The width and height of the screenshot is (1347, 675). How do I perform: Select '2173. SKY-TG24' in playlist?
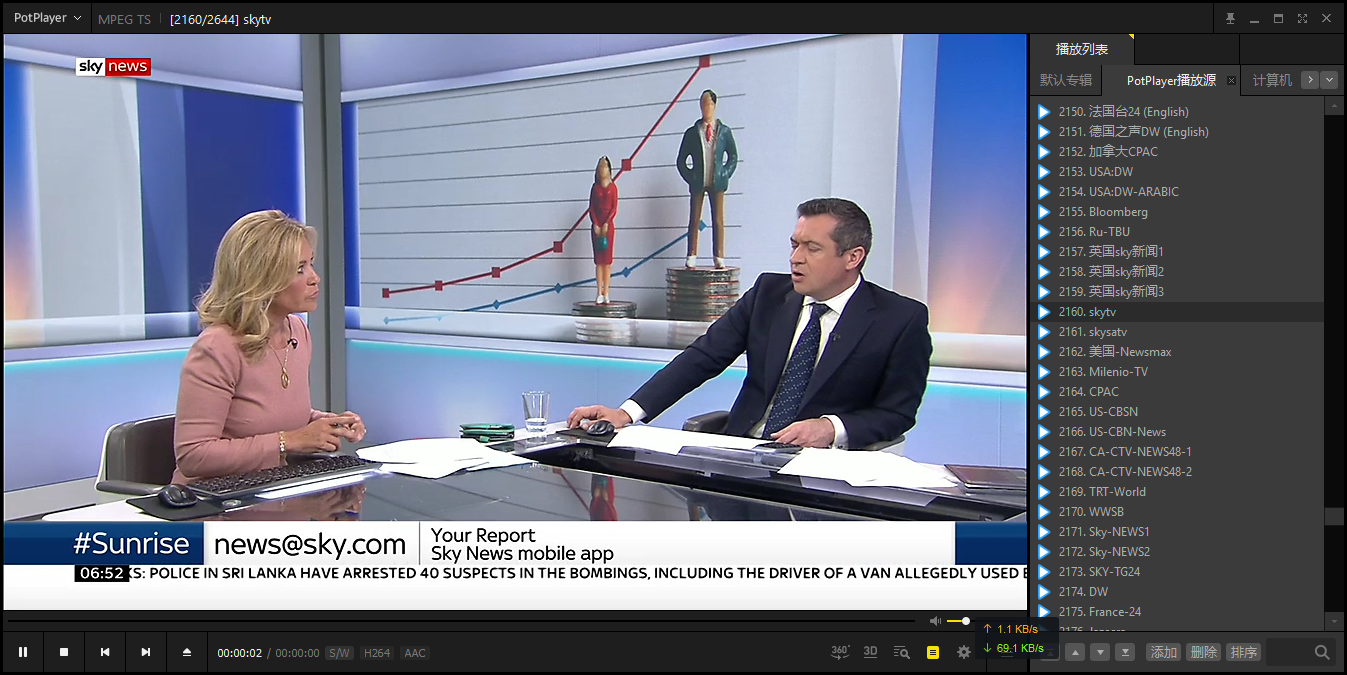click(x=1177, y=572)
